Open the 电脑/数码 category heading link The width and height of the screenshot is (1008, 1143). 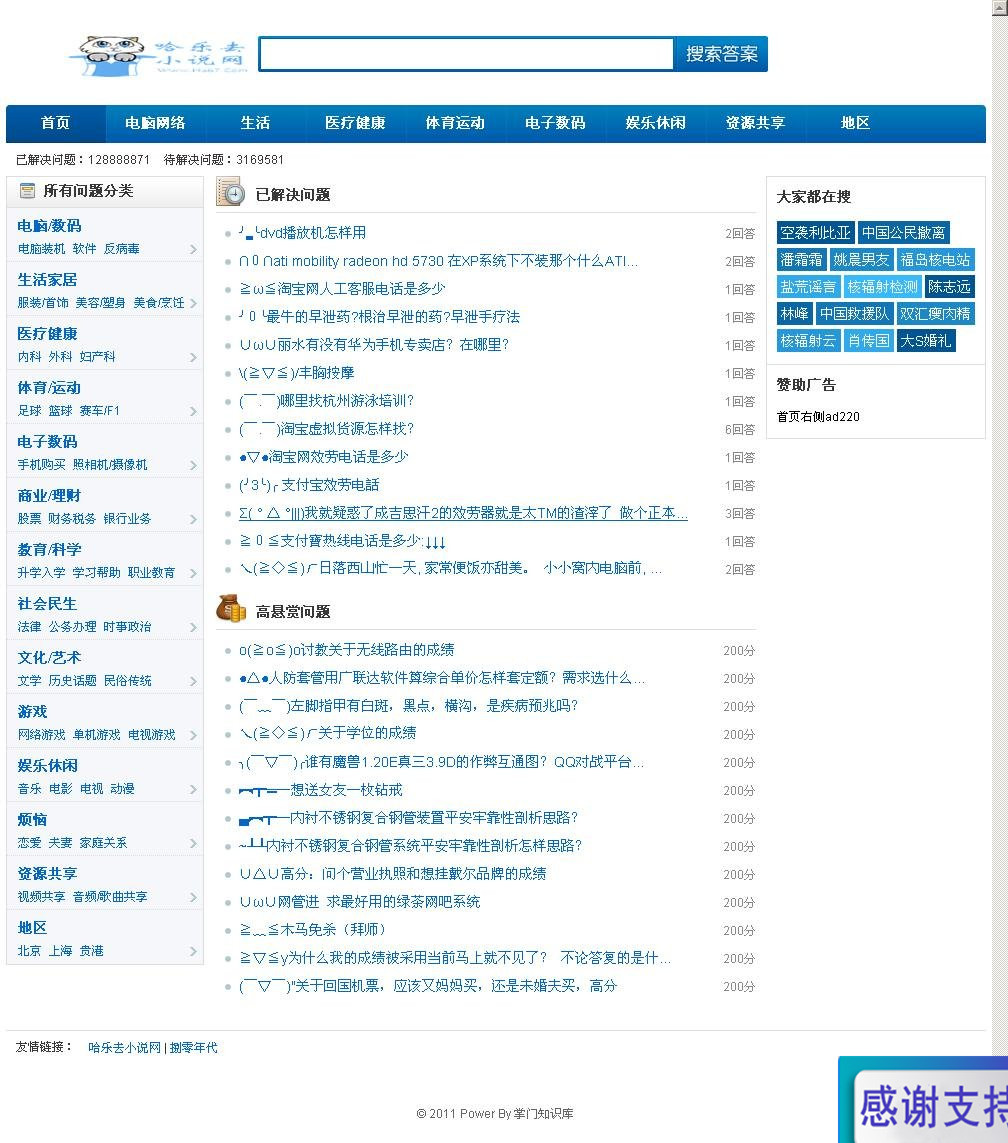(49, 226)
